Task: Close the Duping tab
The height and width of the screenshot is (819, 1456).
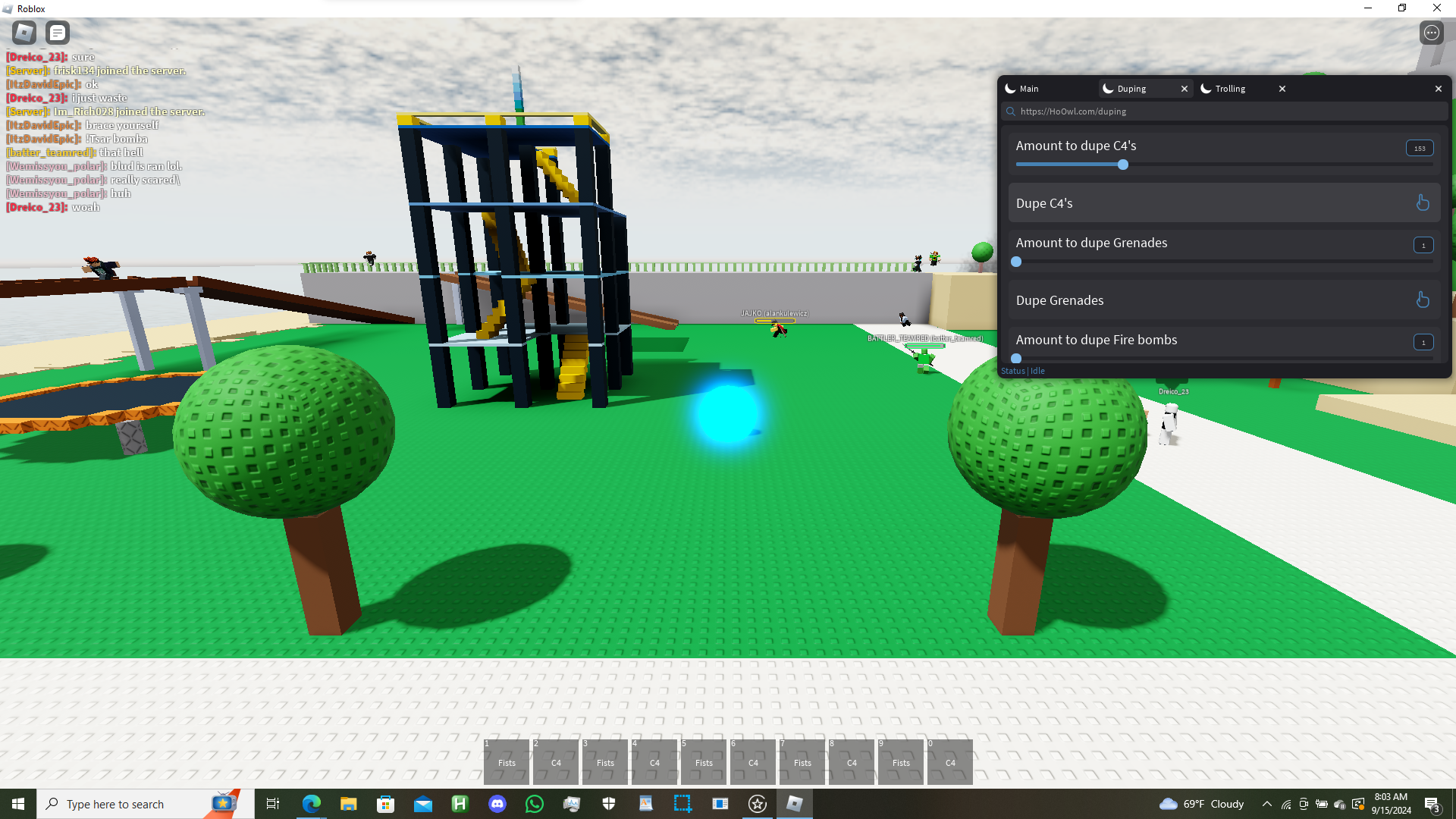Action: [1184, 89]
